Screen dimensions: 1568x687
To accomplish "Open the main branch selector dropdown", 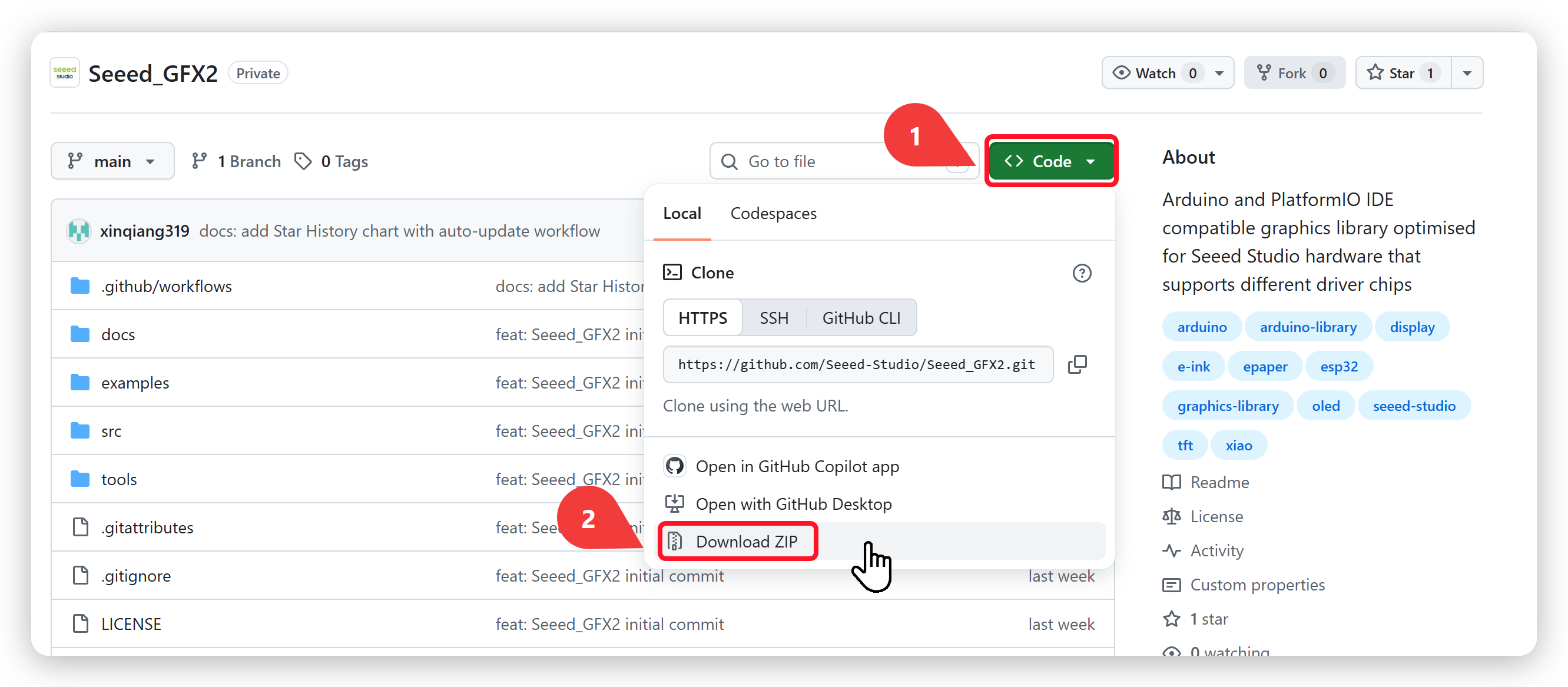I will point(112,161).
